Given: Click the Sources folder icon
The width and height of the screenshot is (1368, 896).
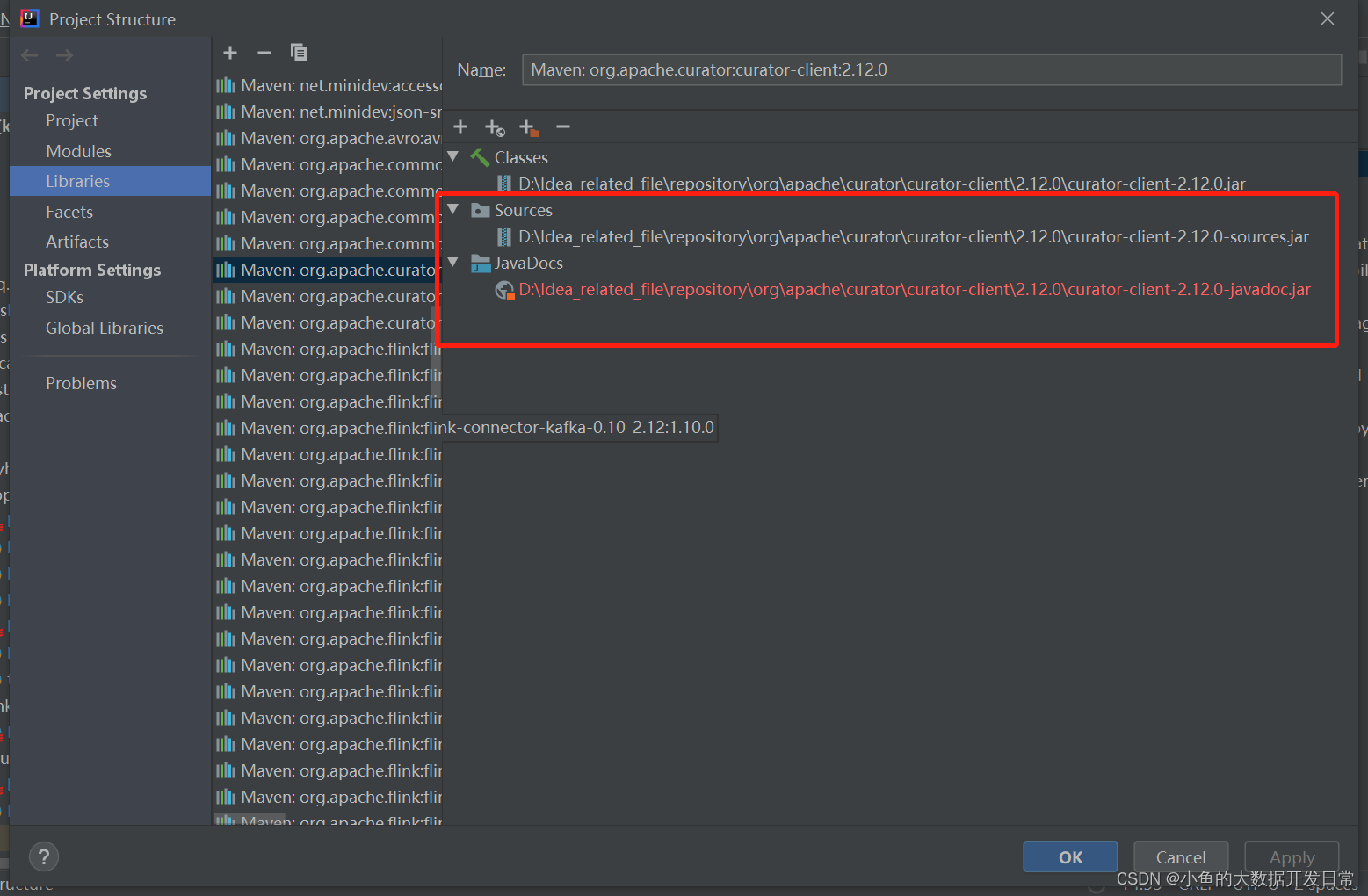Looking at the screenshot, I should click(x=480, y=211).
